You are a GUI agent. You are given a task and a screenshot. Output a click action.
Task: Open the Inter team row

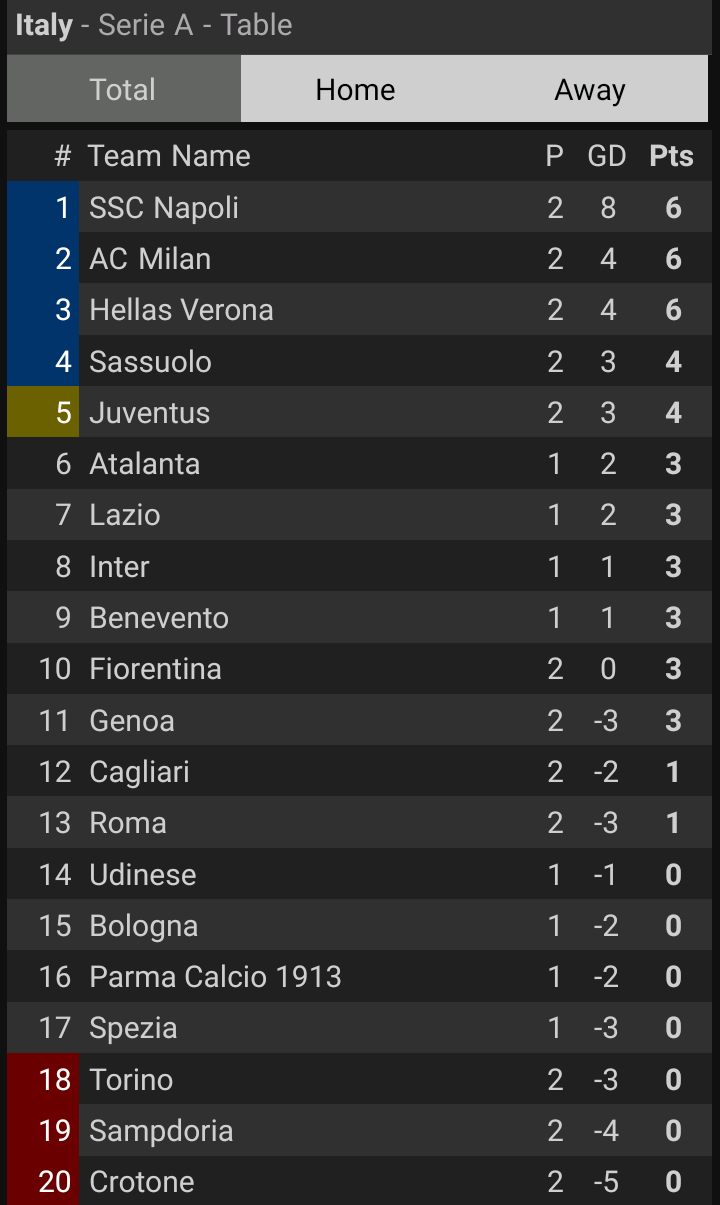pos(119,567)
